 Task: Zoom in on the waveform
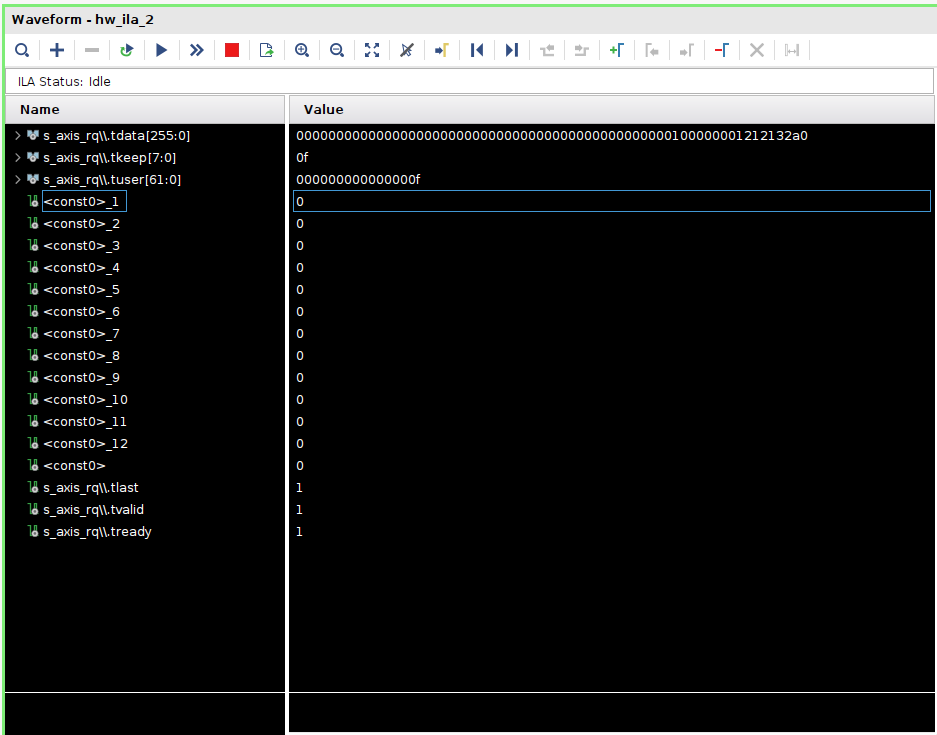tap(302, 50)
